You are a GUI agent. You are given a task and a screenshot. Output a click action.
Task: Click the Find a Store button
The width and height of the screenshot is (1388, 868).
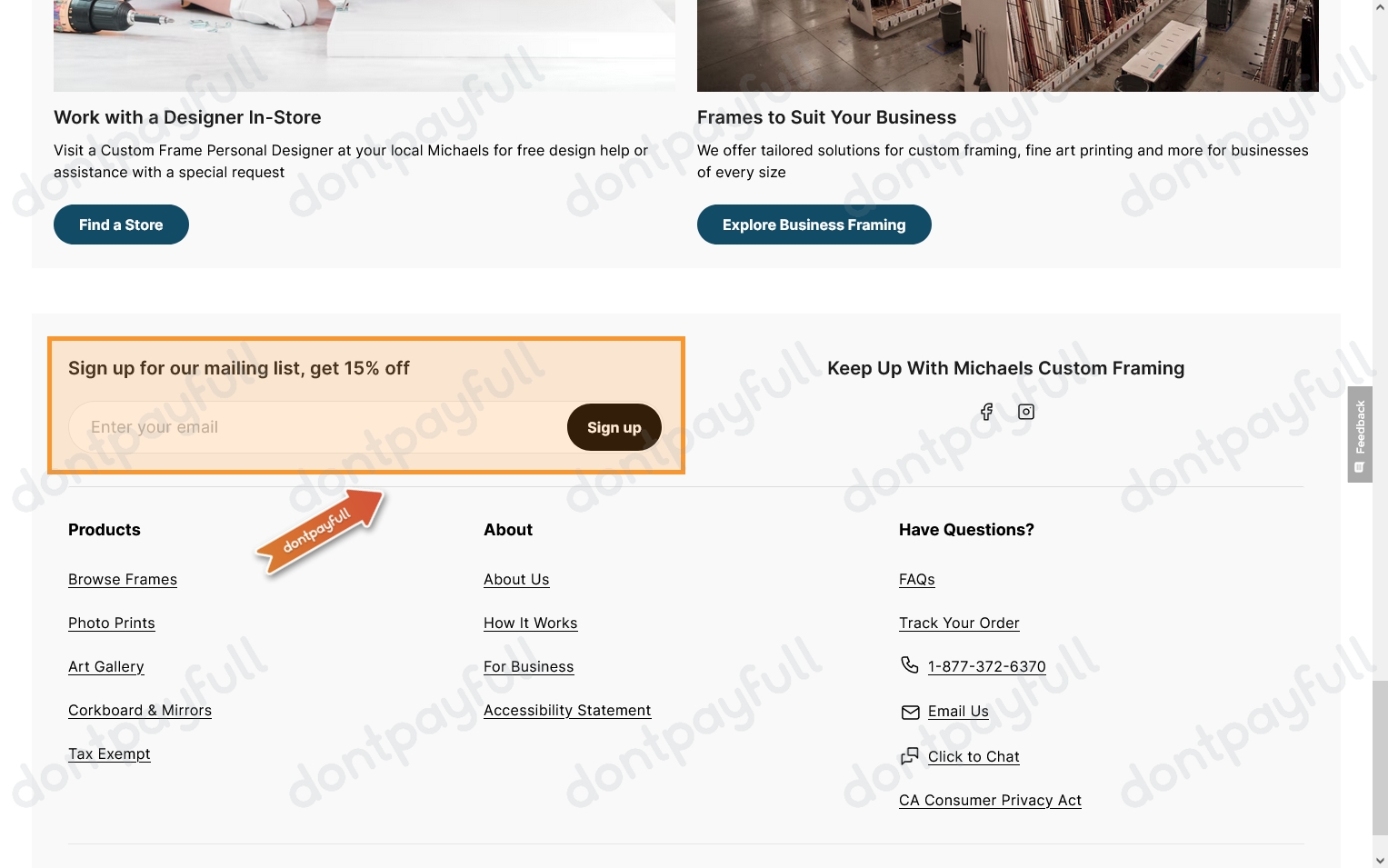click(121, 224)
